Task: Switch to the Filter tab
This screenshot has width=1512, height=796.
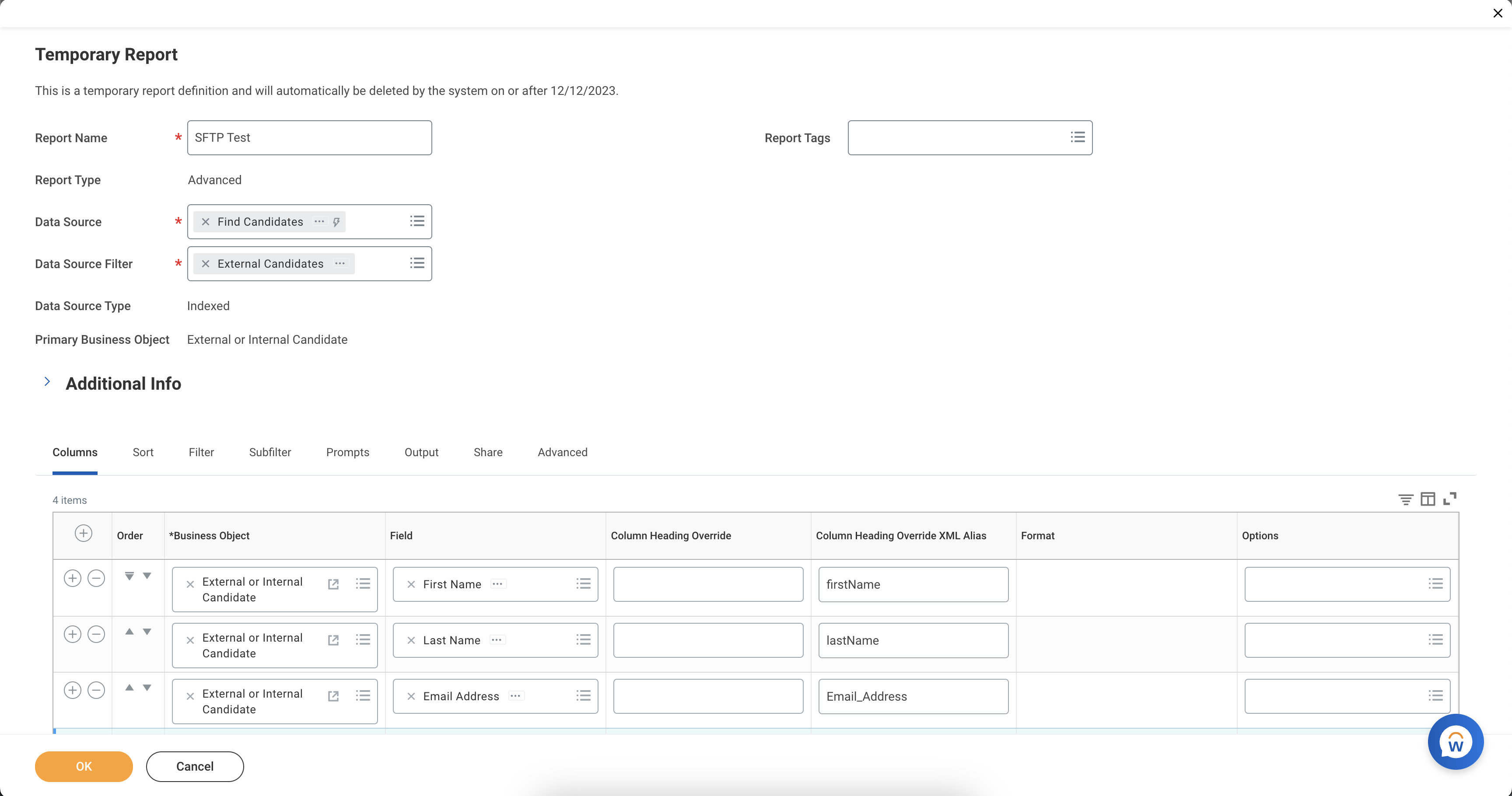Action: coord(201,452)
